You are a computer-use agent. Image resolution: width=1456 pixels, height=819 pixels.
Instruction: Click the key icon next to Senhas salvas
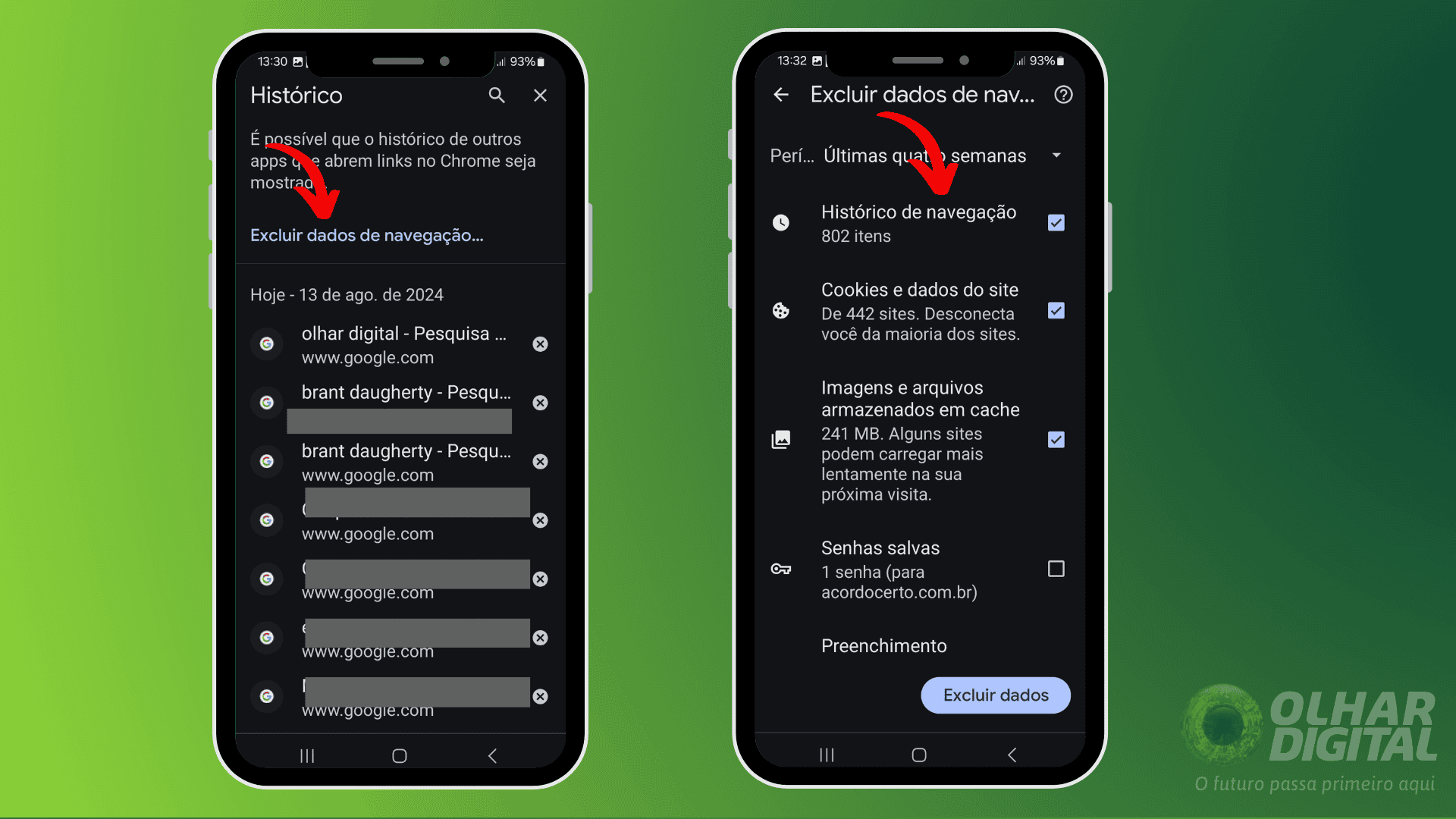pos(781,570)
